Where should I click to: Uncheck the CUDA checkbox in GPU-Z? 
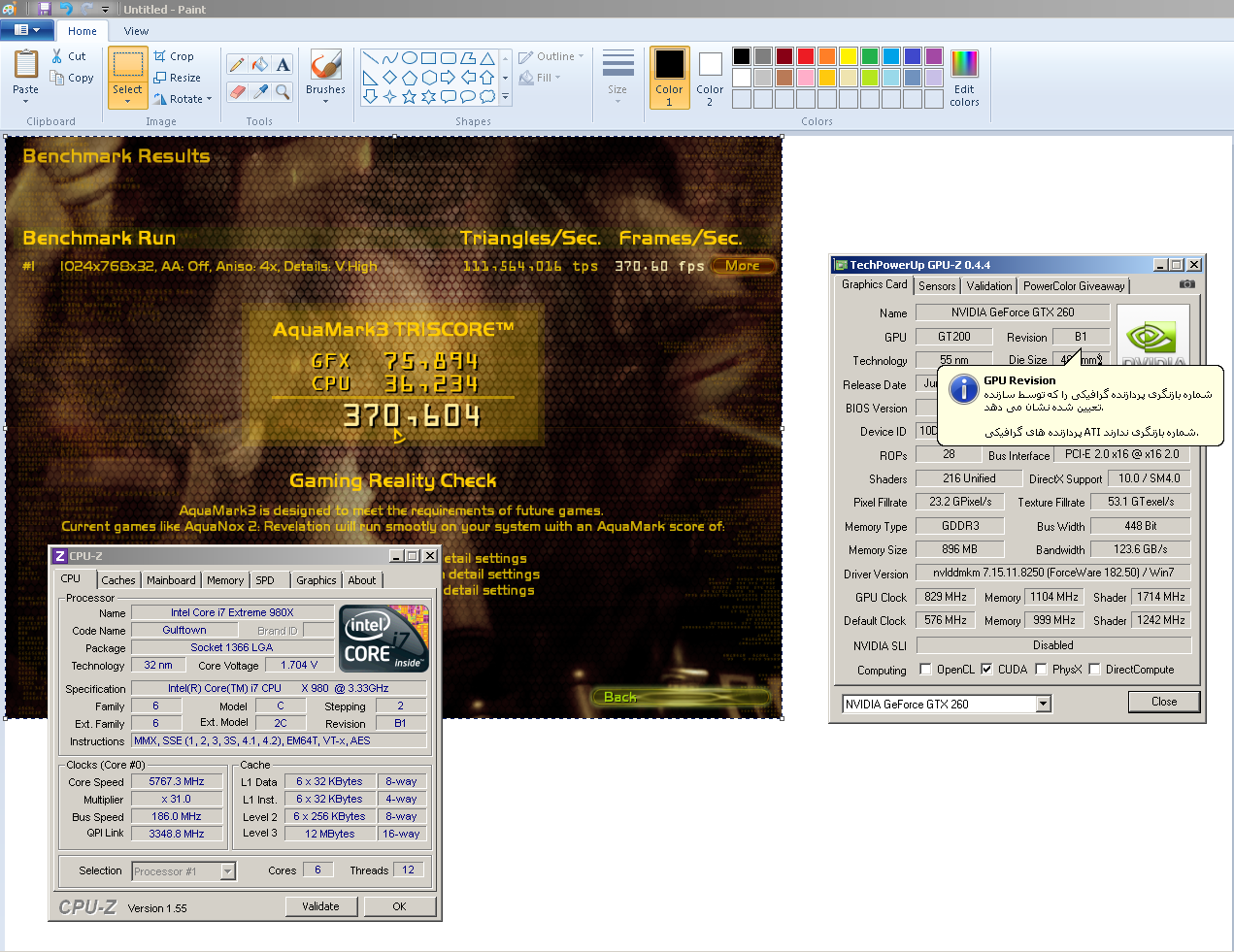pos(986,669)
